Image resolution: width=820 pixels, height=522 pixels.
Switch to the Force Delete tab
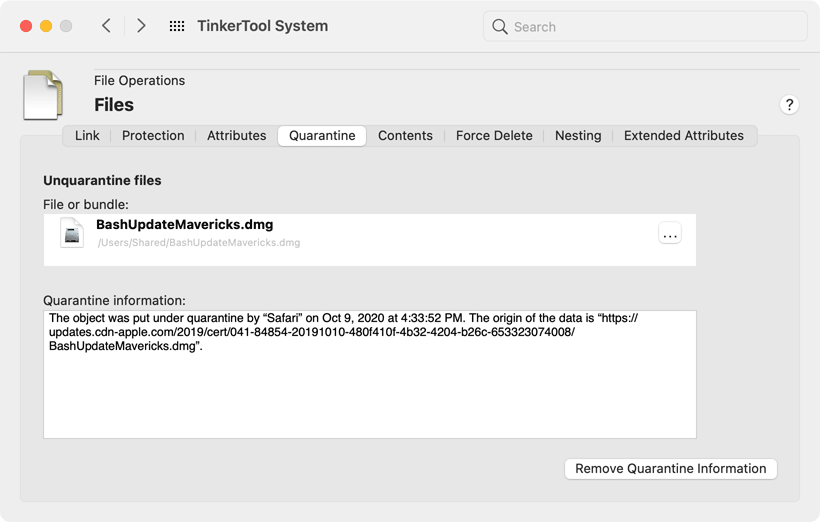click(494, 135)
